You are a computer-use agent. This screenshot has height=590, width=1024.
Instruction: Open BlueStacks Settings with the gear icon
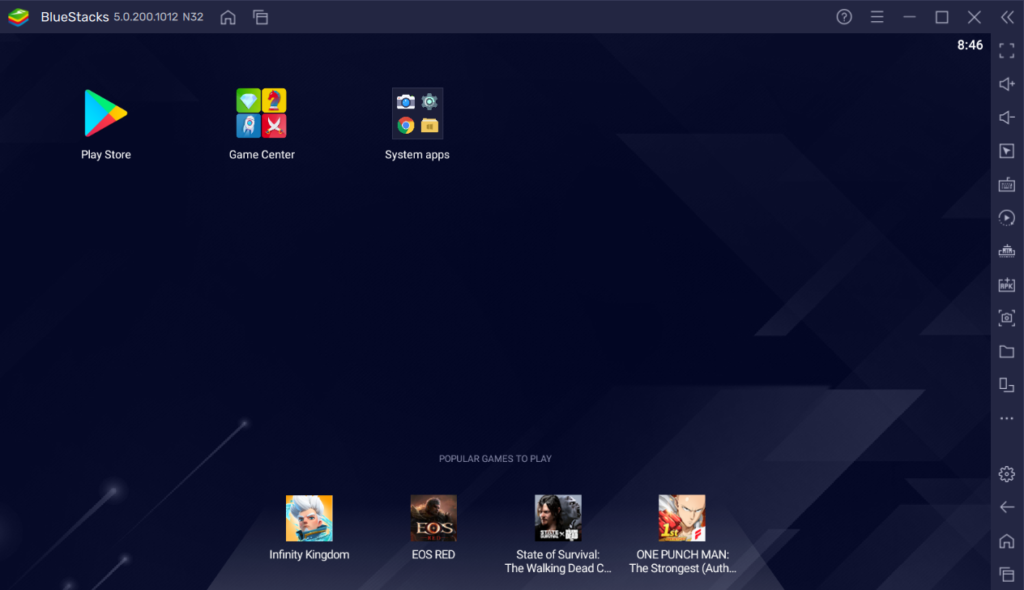(1007, 473)
